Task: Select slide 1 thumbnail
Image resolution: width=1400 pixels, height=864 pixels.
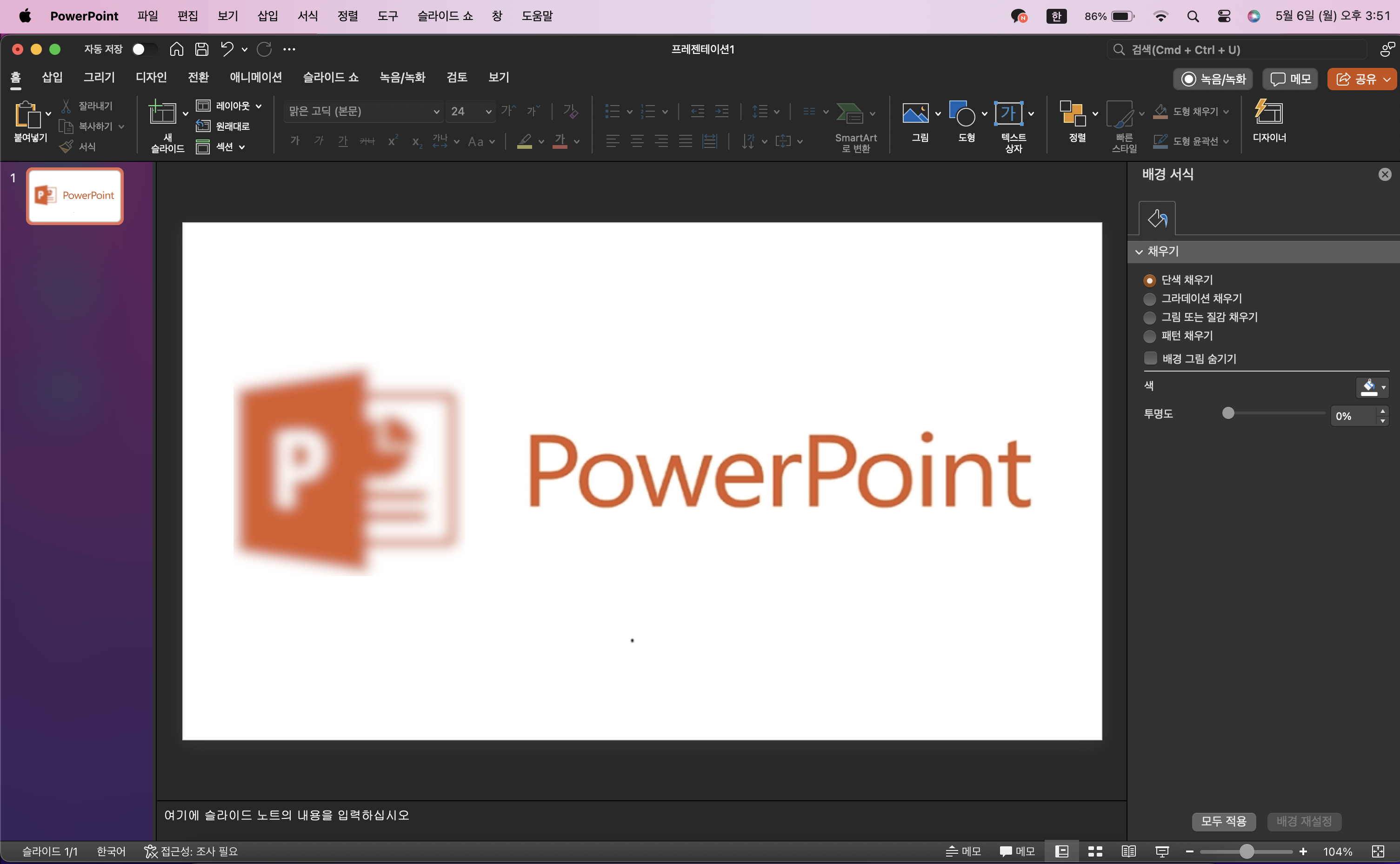Action: click(75, 196)
